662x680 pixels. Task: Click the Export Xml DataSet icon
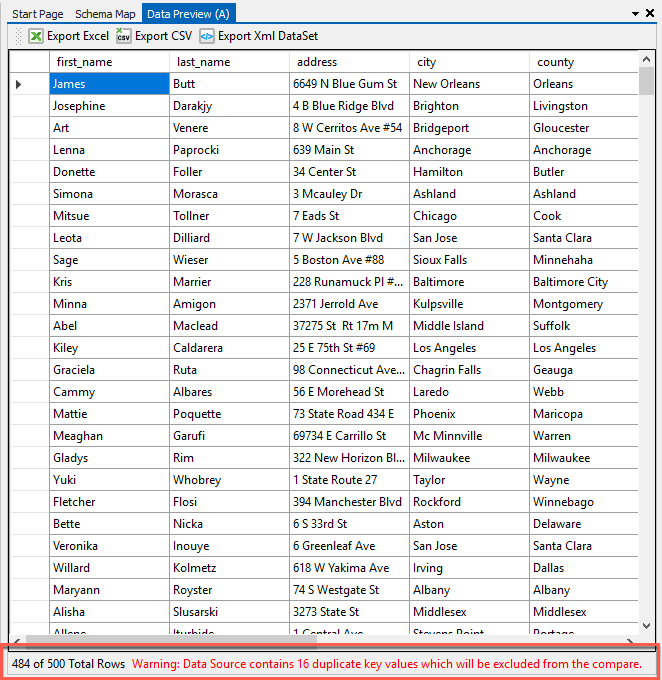coord(206,36)
